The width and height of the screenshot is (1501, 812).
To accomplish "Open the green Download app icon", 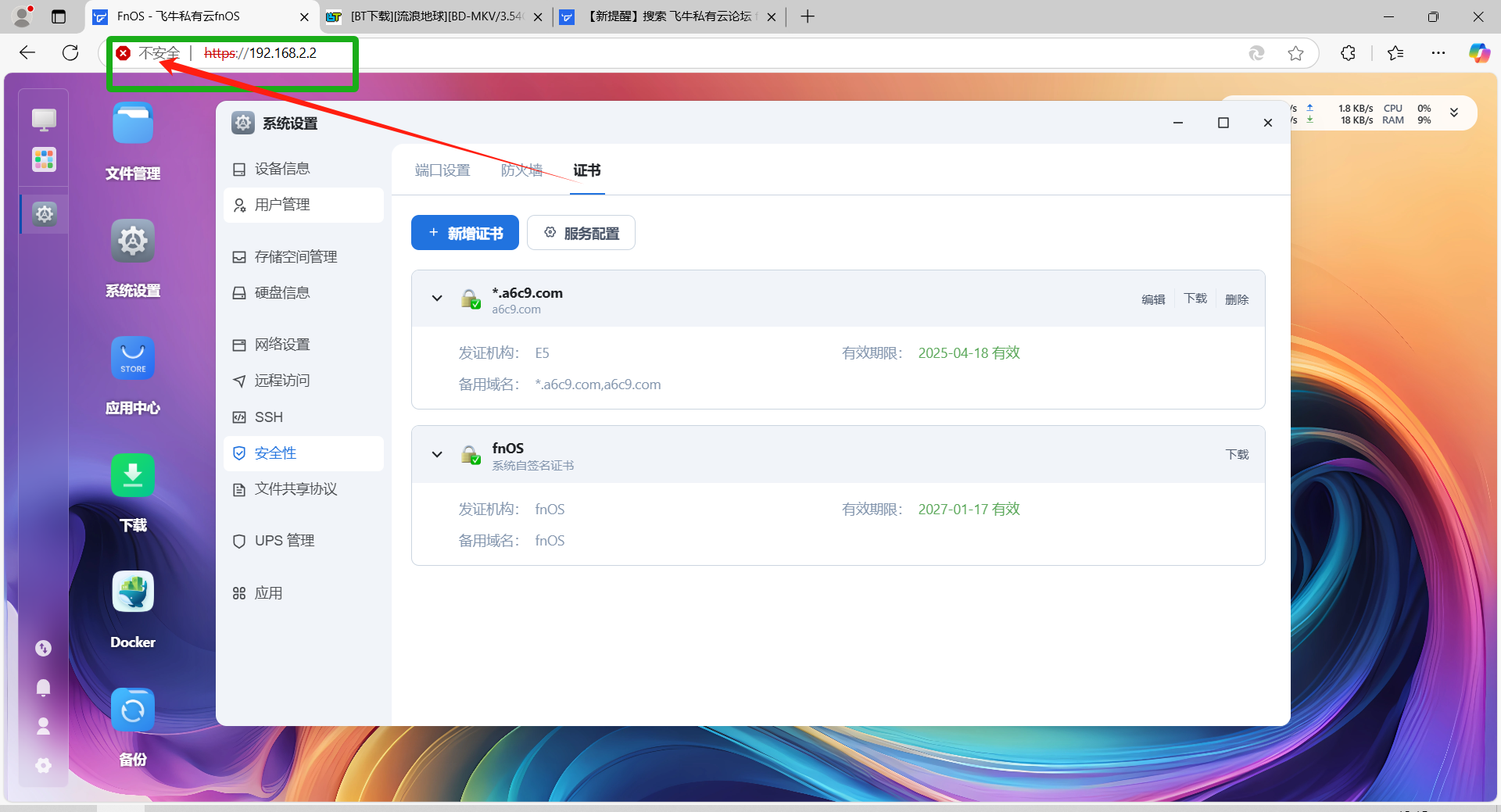I will coord(133,475).
